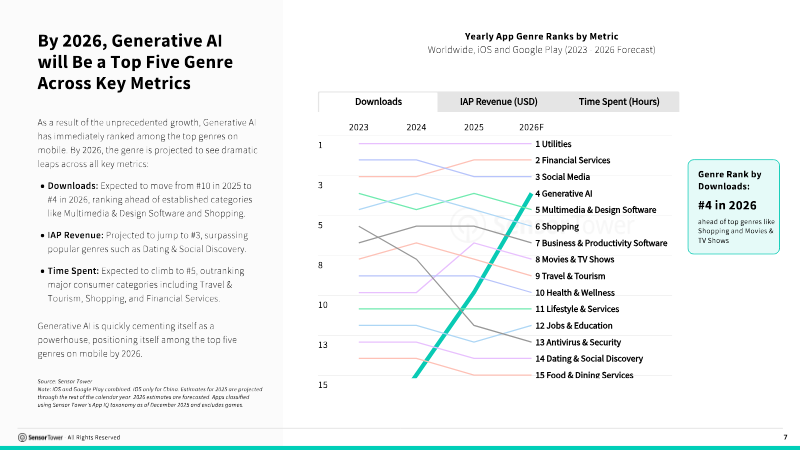800x450 pixels.
Task: Open the Time Spent (Hours) tab
Action: click(618, 102)
